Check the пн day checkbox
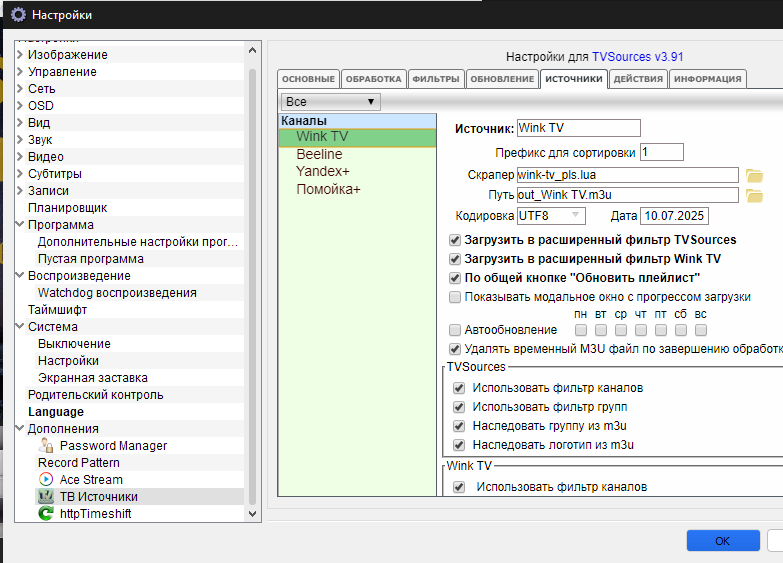The width and height of the screenshot is (783, 563). (x=581, y=330)
